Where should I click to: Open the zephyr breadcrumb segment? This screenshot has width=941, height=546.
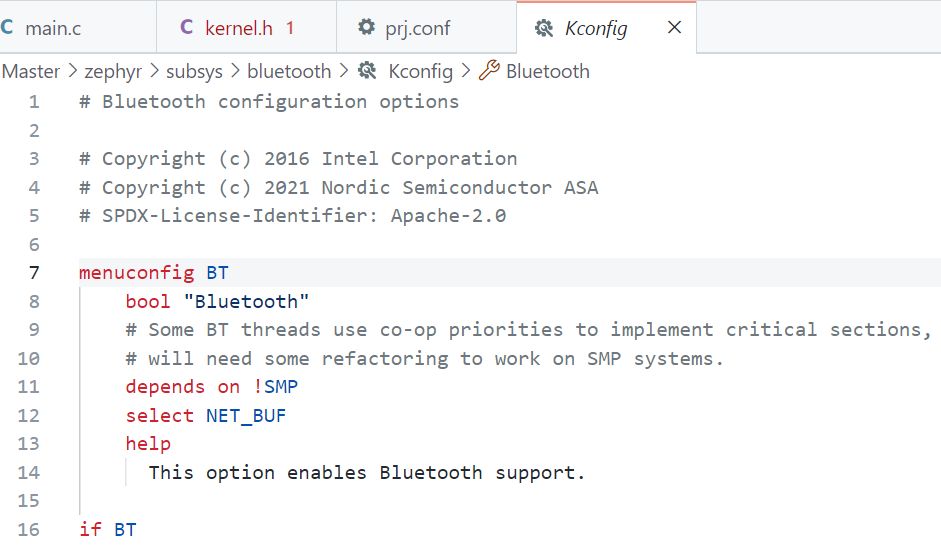pos(113,71)
